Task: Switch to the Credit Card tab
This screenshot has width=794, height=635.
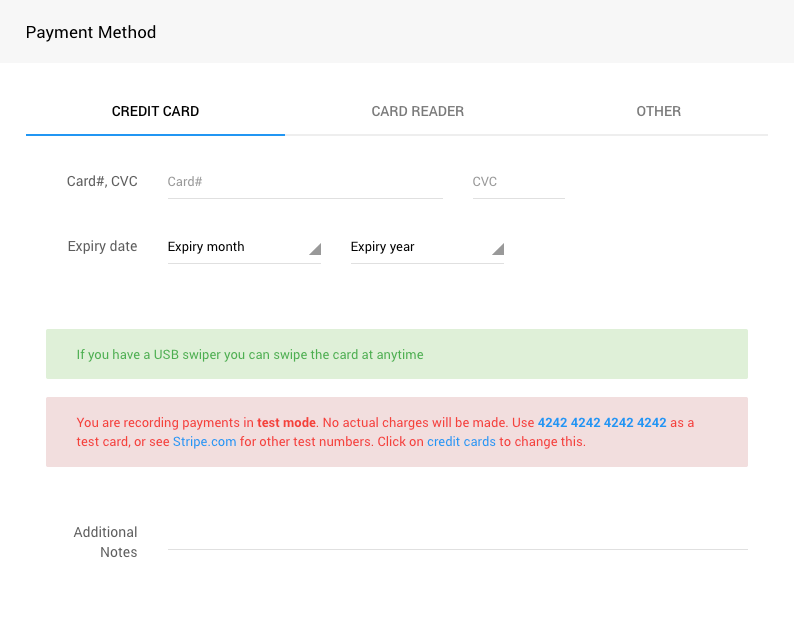Action: [155, 111]
